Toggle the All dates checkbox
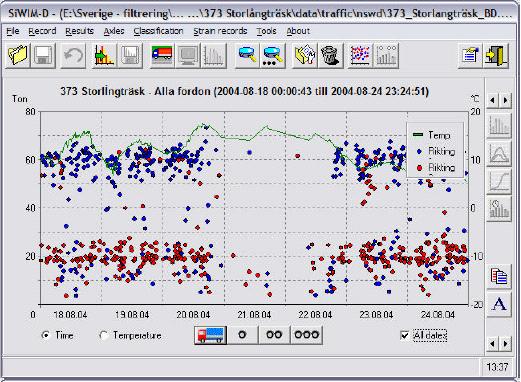 405,335
